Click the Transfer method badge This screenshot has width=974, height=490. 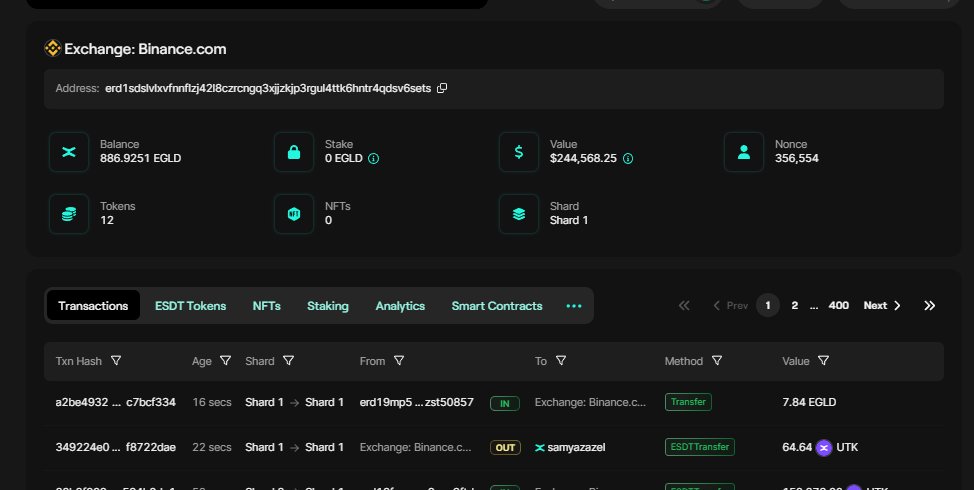[x=688, y=402]
